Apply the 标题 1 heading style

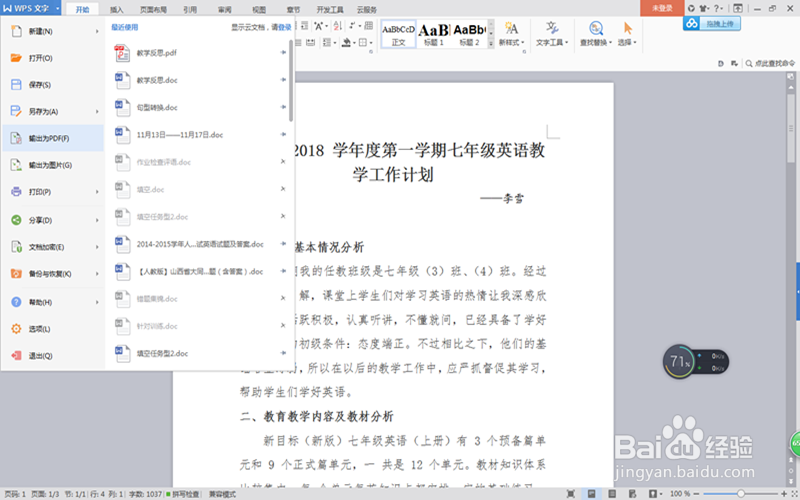click(434, 34)
